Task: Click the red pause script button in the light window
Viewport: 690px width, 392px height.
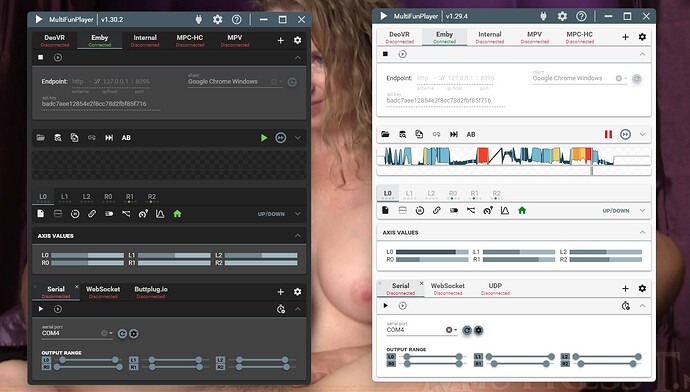Action: 608,134
